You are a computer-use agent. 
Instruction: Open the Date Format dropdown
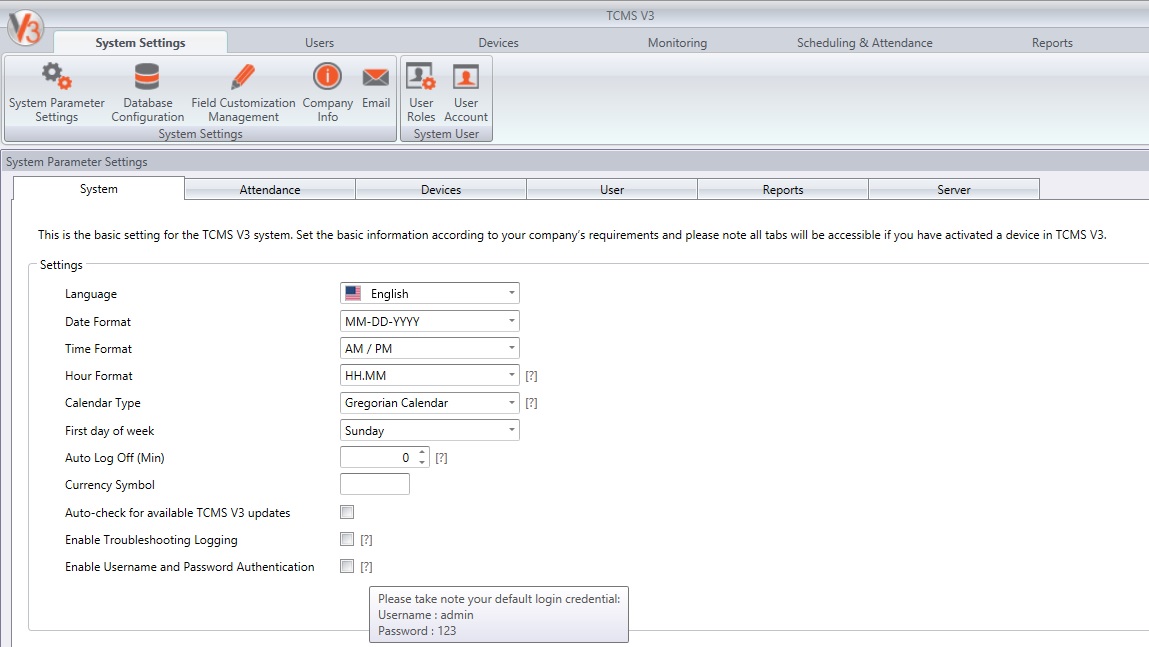pyautogui.click(x=429, y=321)
